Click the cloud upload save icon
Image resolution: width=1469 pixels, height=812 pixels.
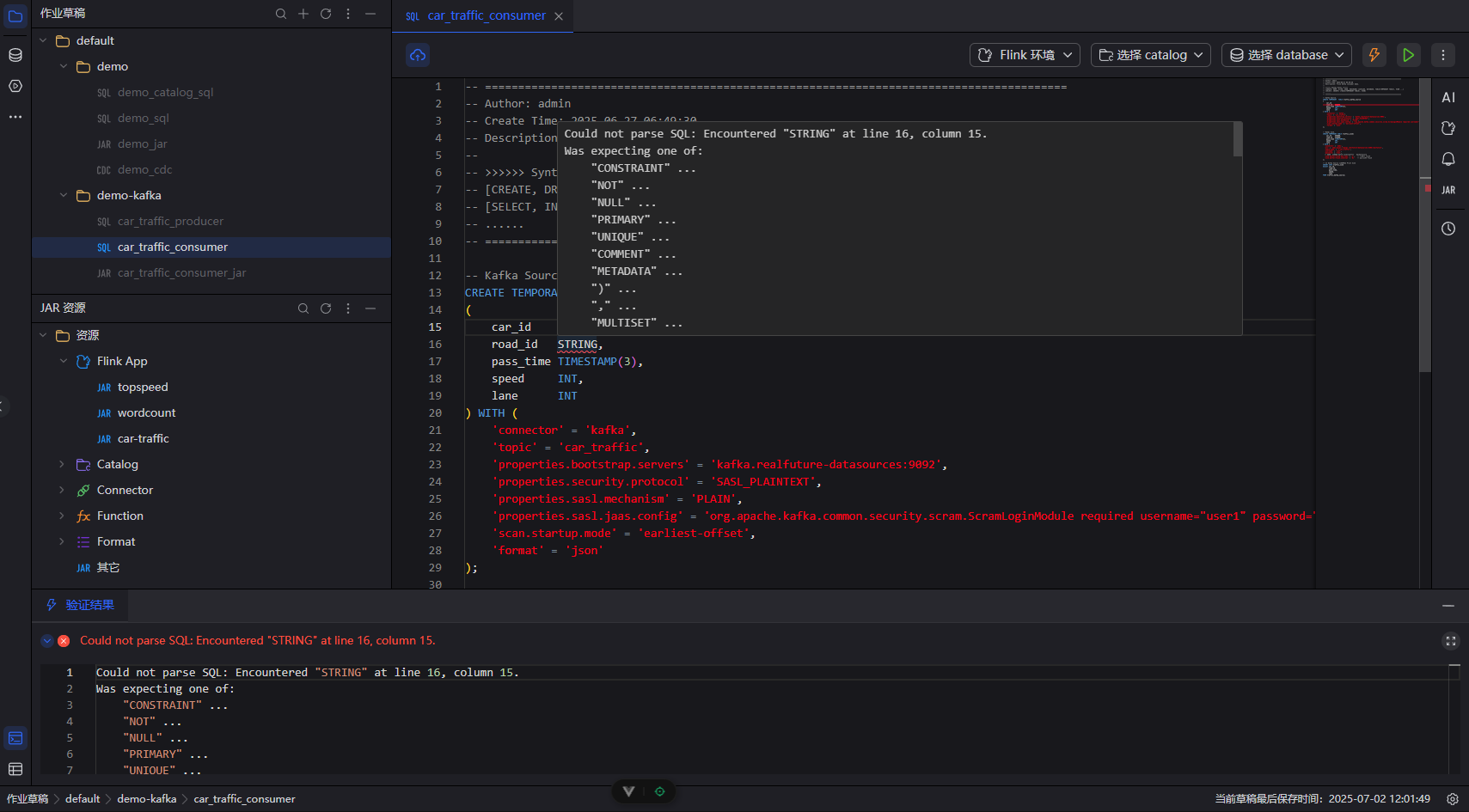click(418, 55)
